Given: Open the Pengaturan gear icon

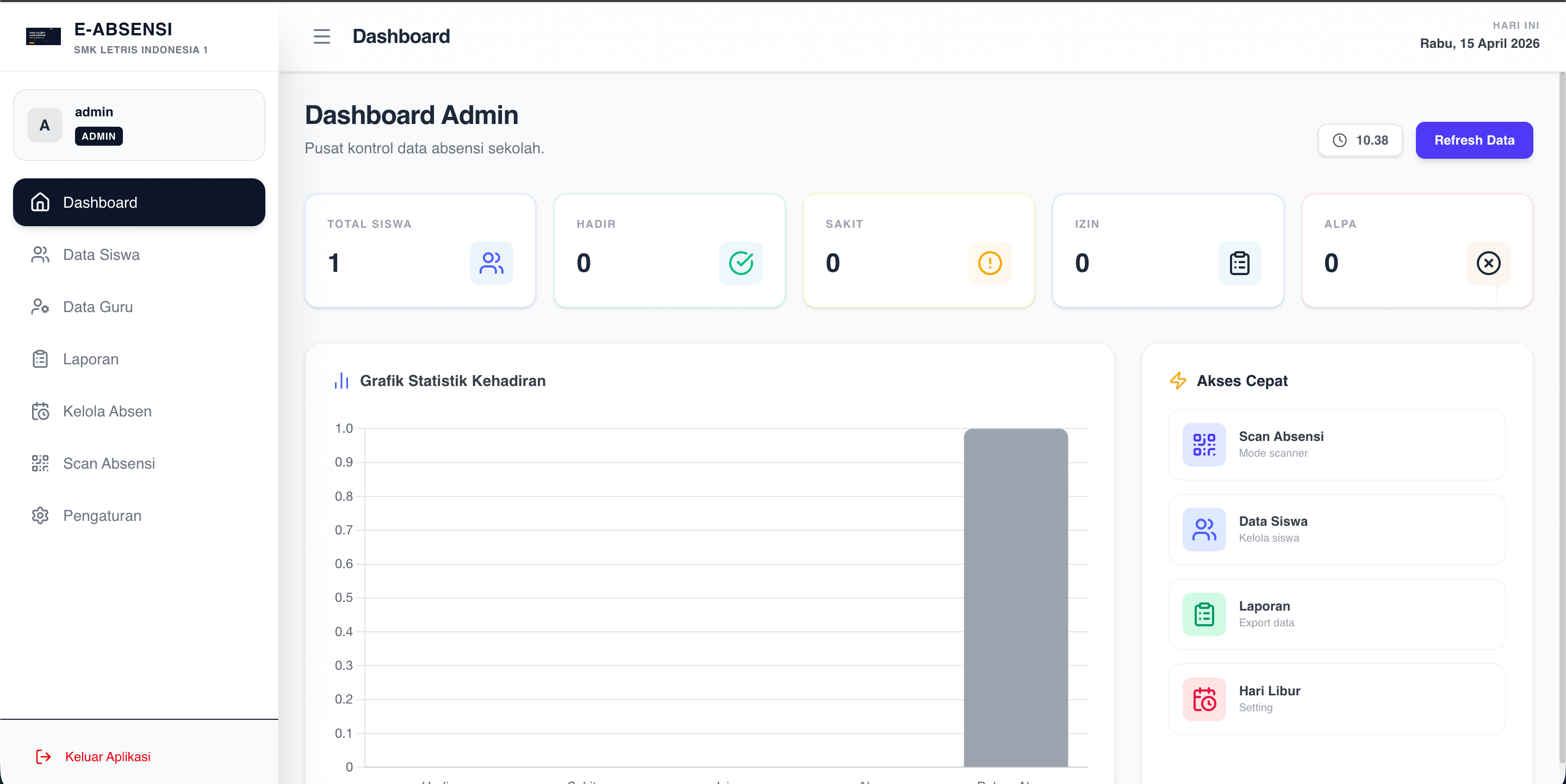Looking at the screenshot, I should point(40,515).
